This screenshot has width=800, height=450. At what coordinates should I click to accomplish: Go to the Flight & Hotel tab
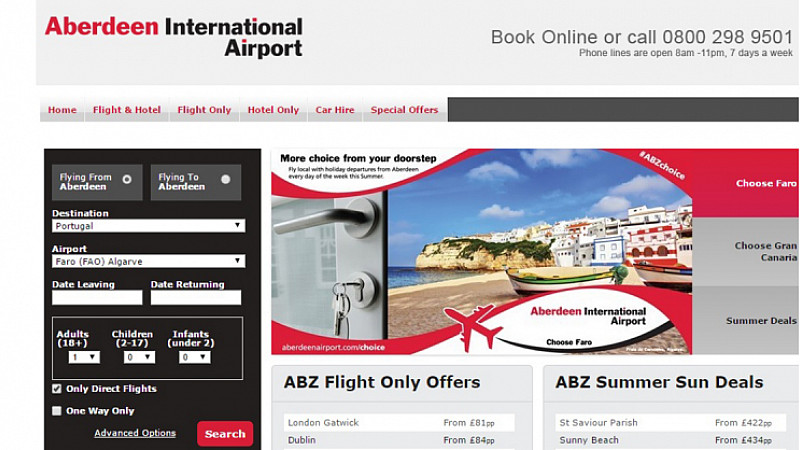127,110
